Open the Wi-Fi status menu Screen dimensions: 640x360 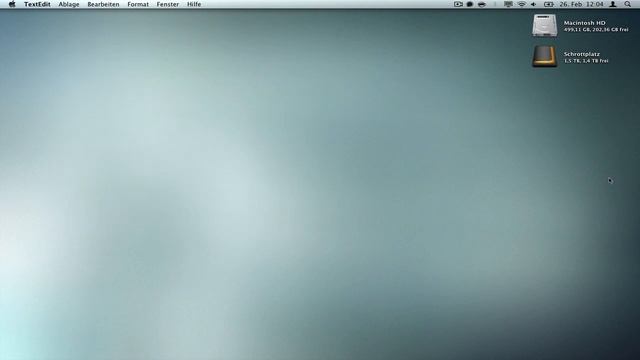pyautogui.click(x=522, y=4)
